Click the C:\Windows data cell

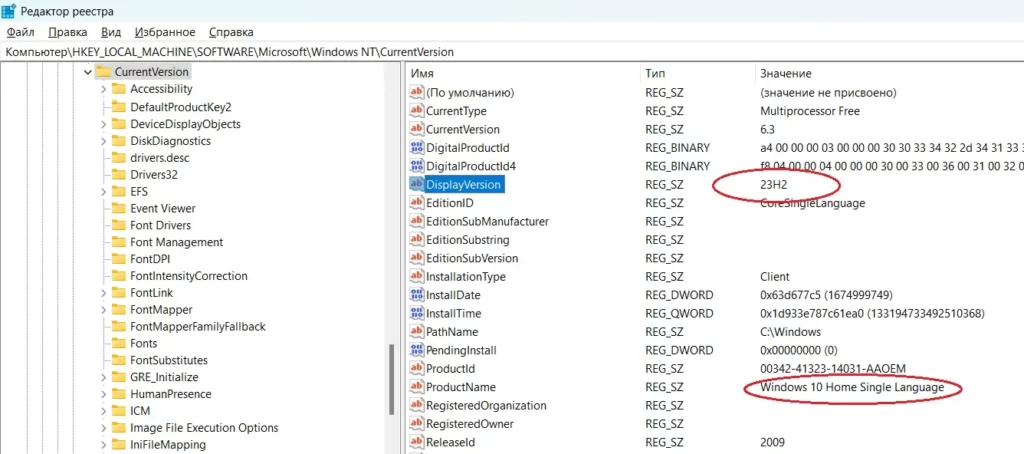click(x=791, y=332)
